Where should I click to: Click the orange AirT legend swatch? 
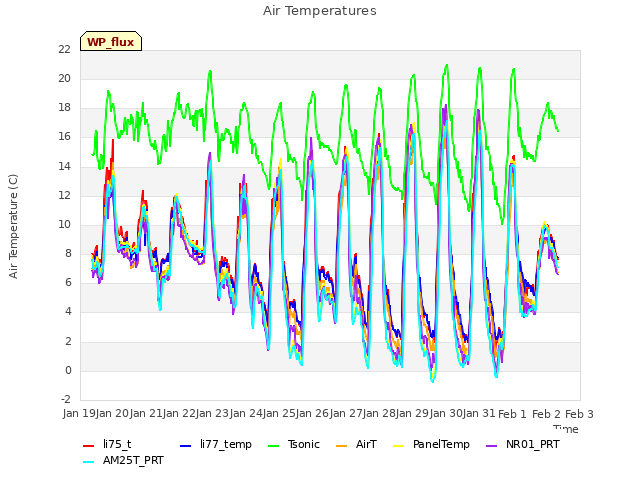pos(341,446)
